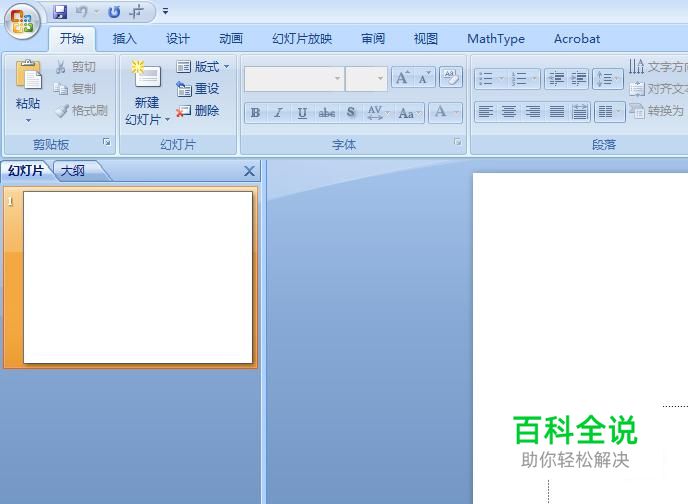Viewport: 688px width, 504px height.
Task: Toggle italic formatting
Action: (x=278, y=113)
